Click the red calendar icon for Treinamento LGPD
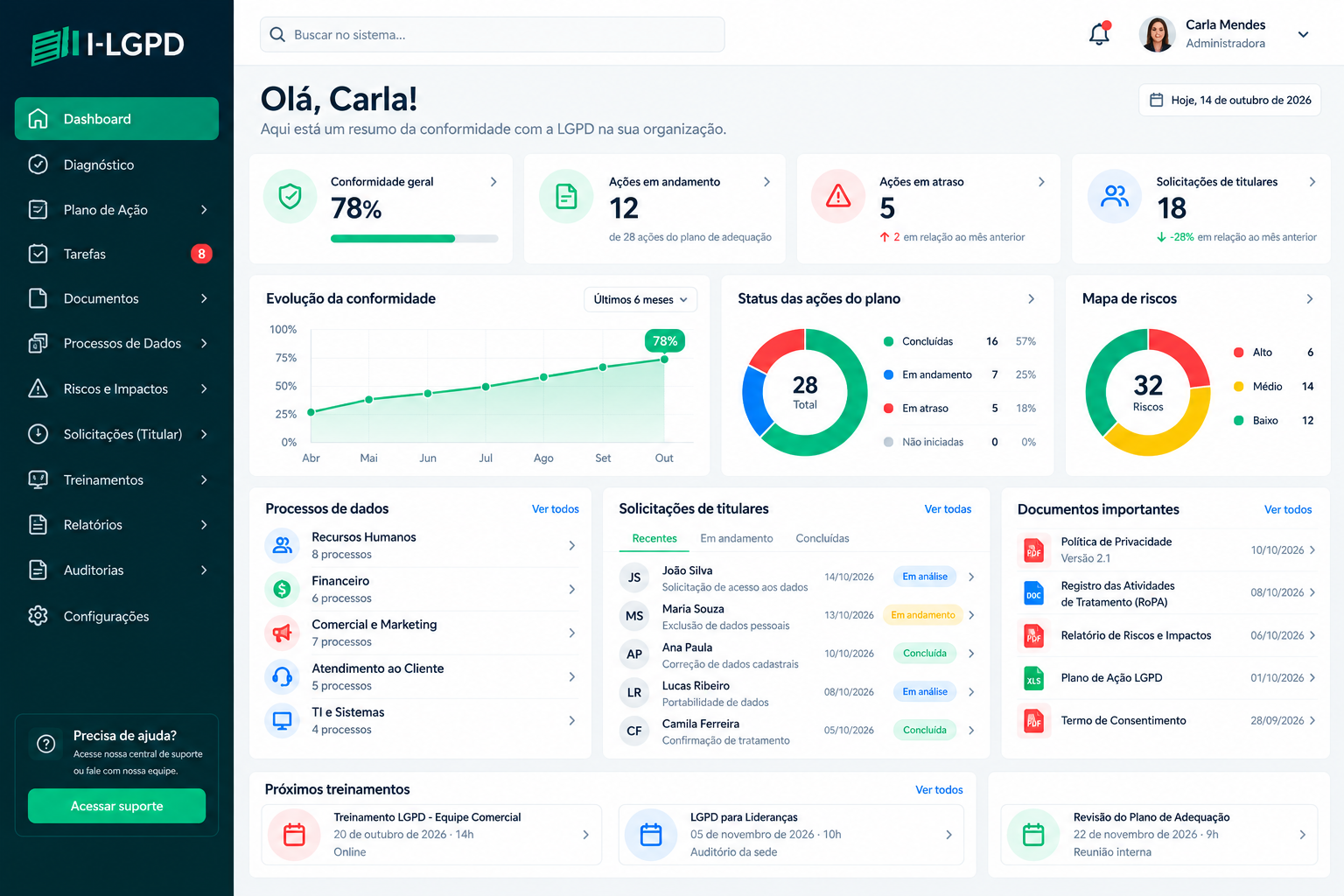Viewport: 1344px width, 896px height. (x=295, y=835)
